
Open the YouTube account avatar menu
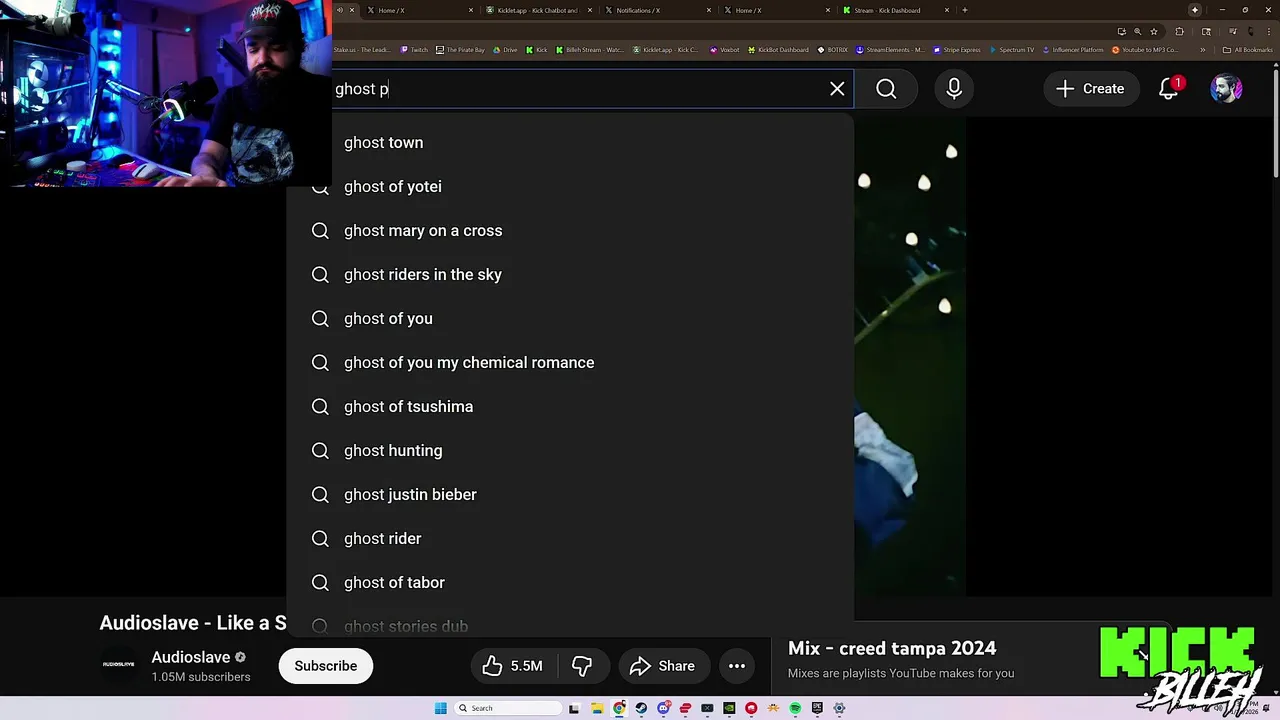tap(1226, 89)
